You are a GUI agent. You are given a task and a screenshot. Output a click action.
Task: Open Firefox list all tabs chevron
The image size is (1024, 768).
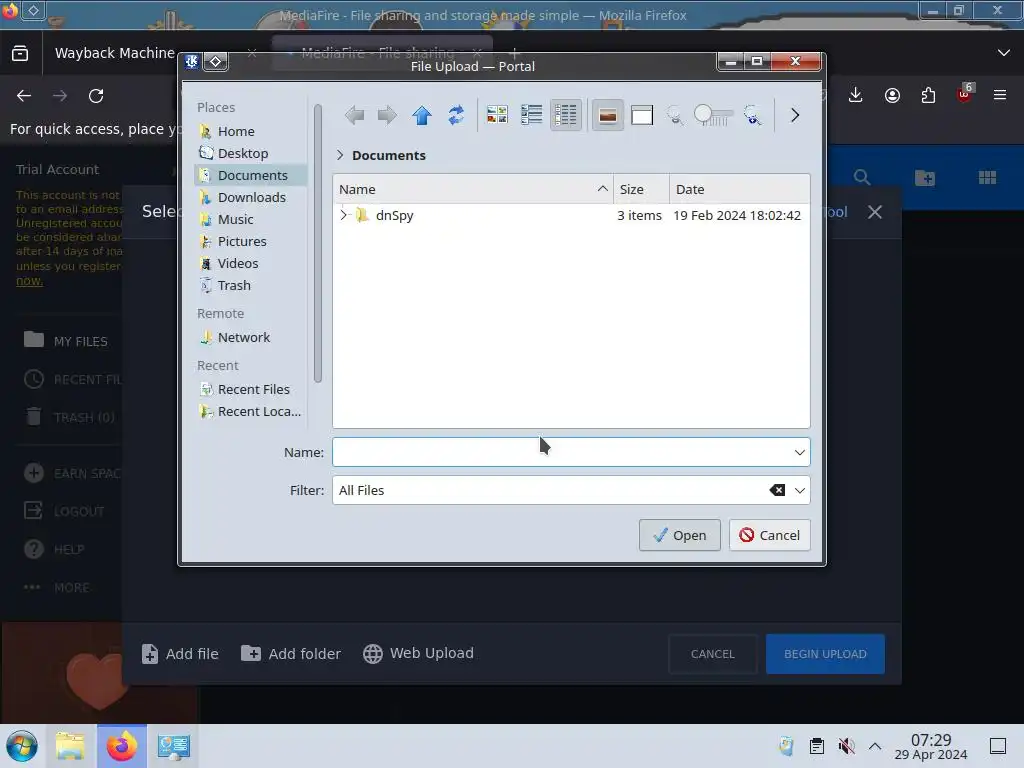1004,53
